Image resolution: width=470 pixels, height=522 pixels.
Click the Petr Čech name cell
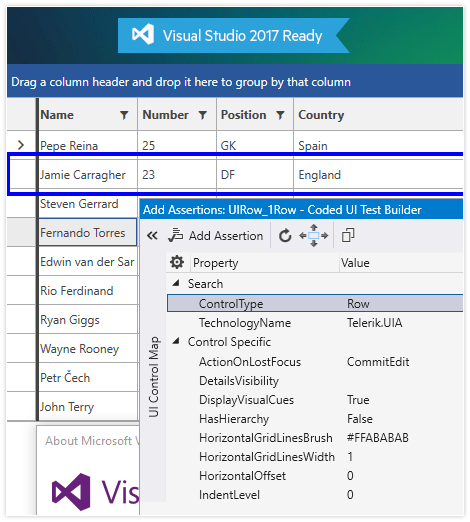click(88, 378)
